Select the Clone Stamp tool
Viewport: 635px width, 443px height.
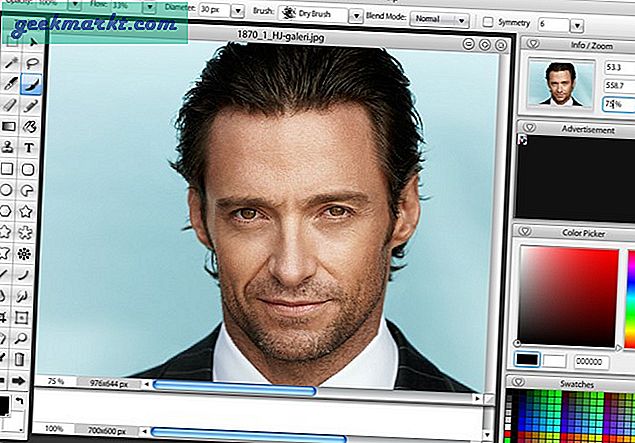[x=8, y=147]
